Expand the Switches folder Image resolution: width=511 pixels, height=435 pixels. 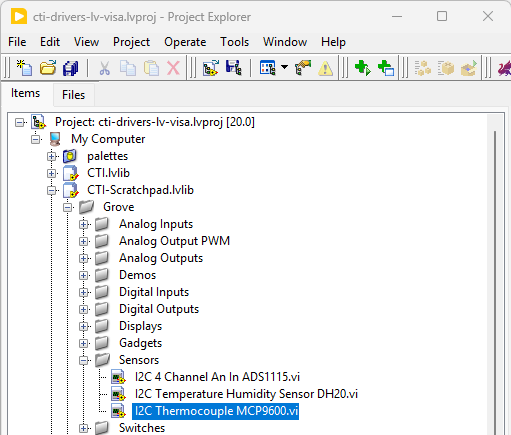tap(84, 428)
